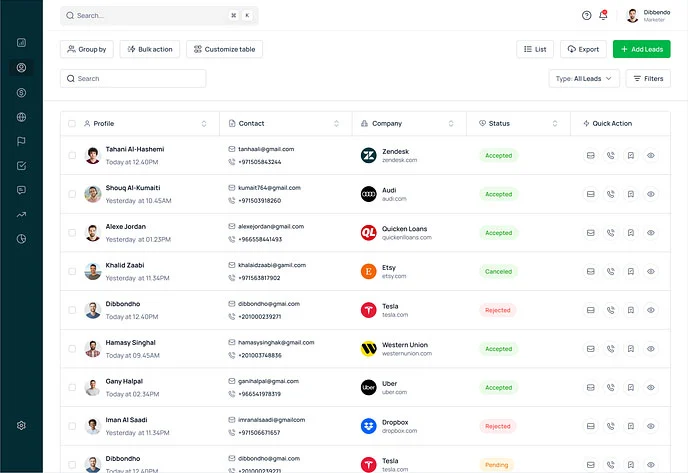Click the bookmark icon for Khalid Zaabi

[x=631, y=271]
